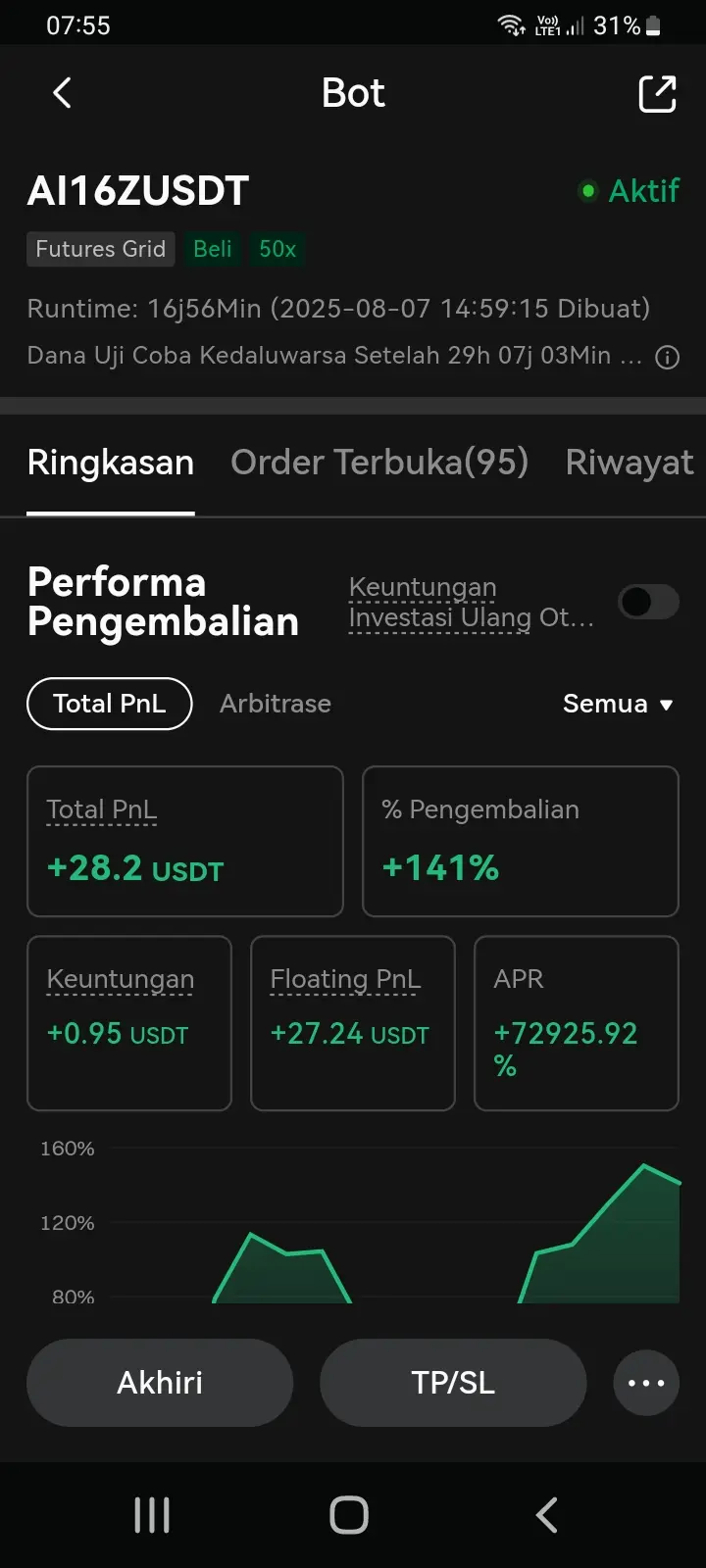Tap the underlined Floating PnL label
The image size is (706, 1568).
[345, 979]
